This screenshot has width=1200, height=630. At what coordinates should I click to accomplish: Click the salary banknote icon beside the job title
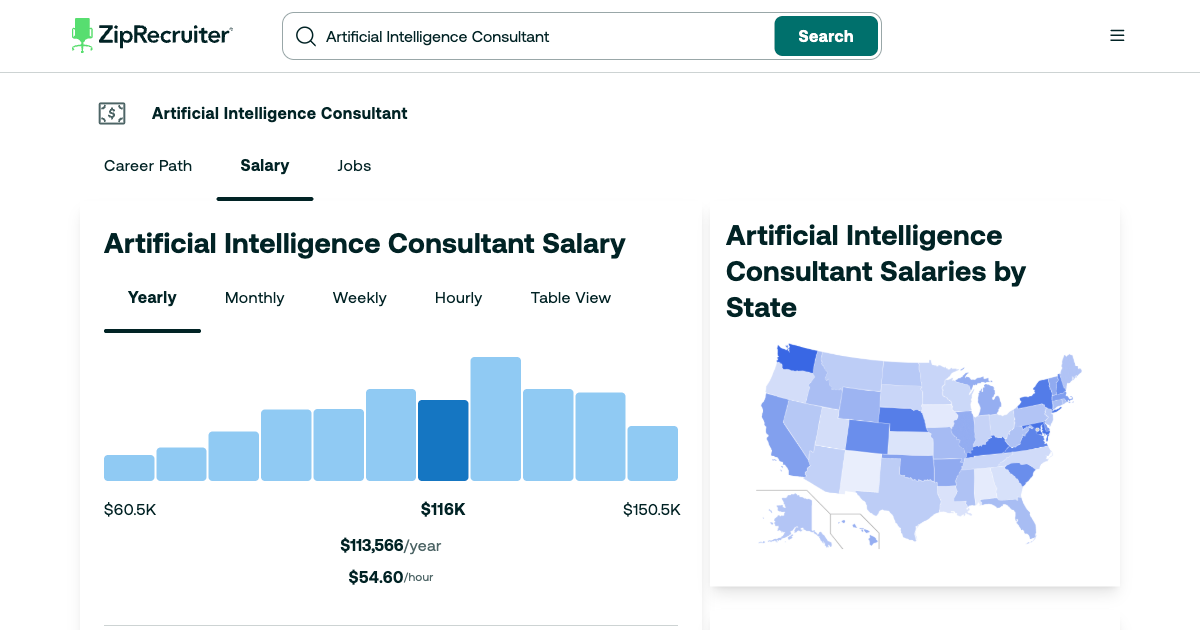[112, 113]
